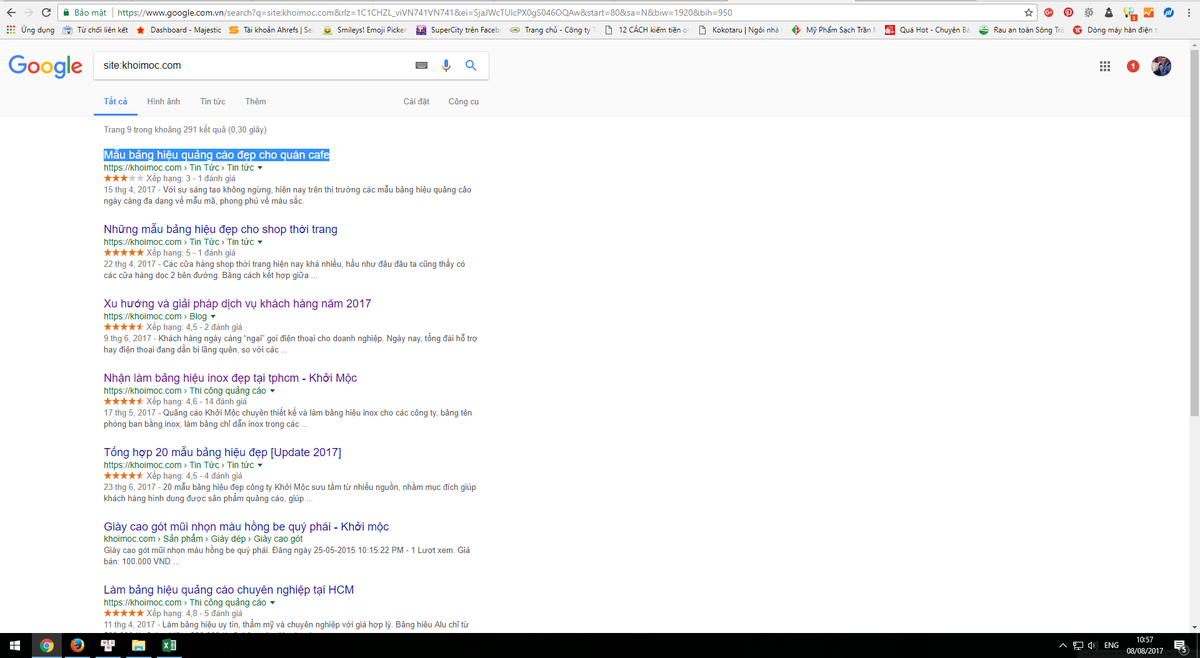Open the Thêm search menu
Screen dimensions: 1200x658
[x=255, y=102]
